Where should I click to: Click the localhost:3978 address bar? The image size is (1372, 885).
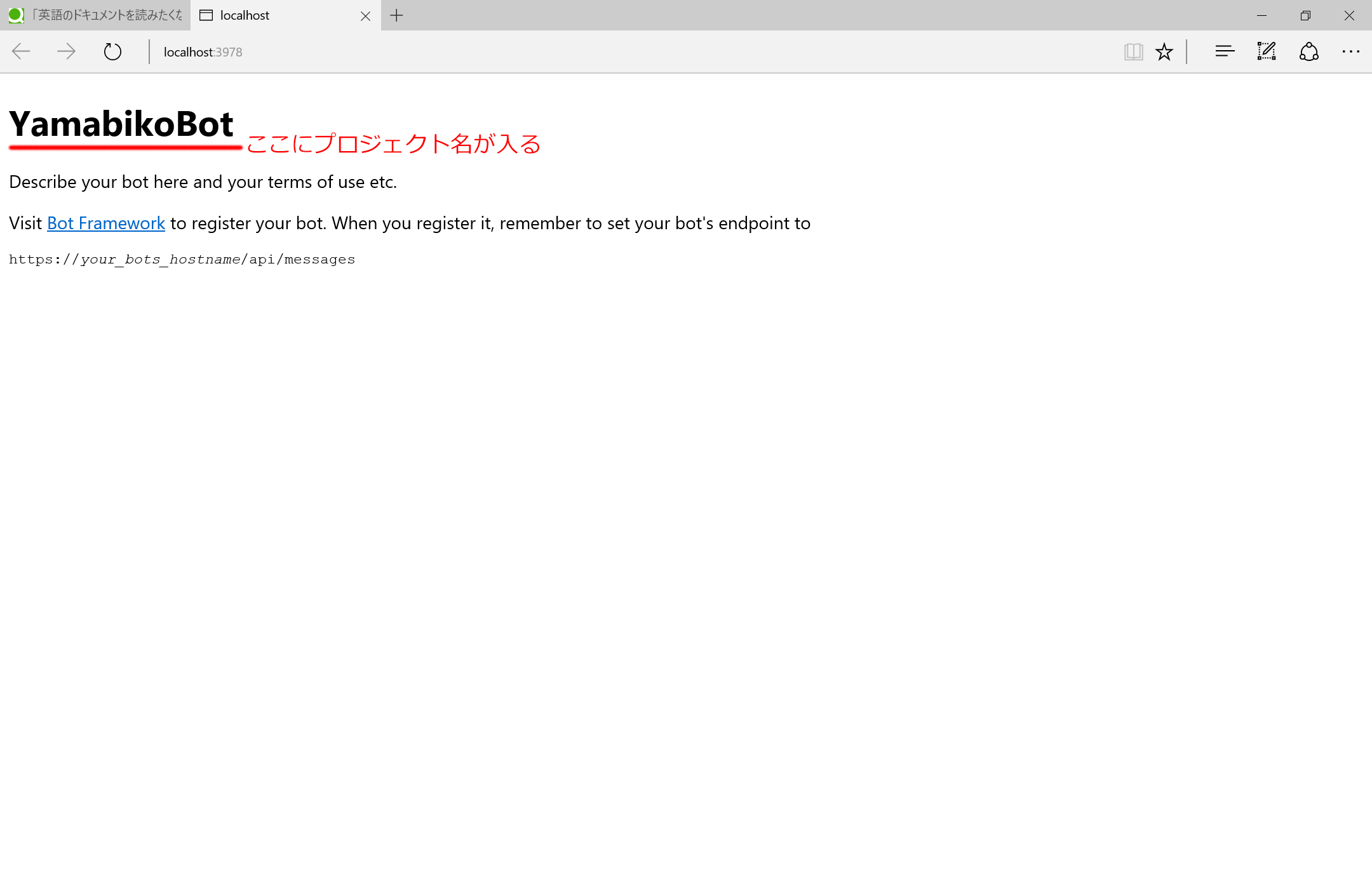click(203, 52)
